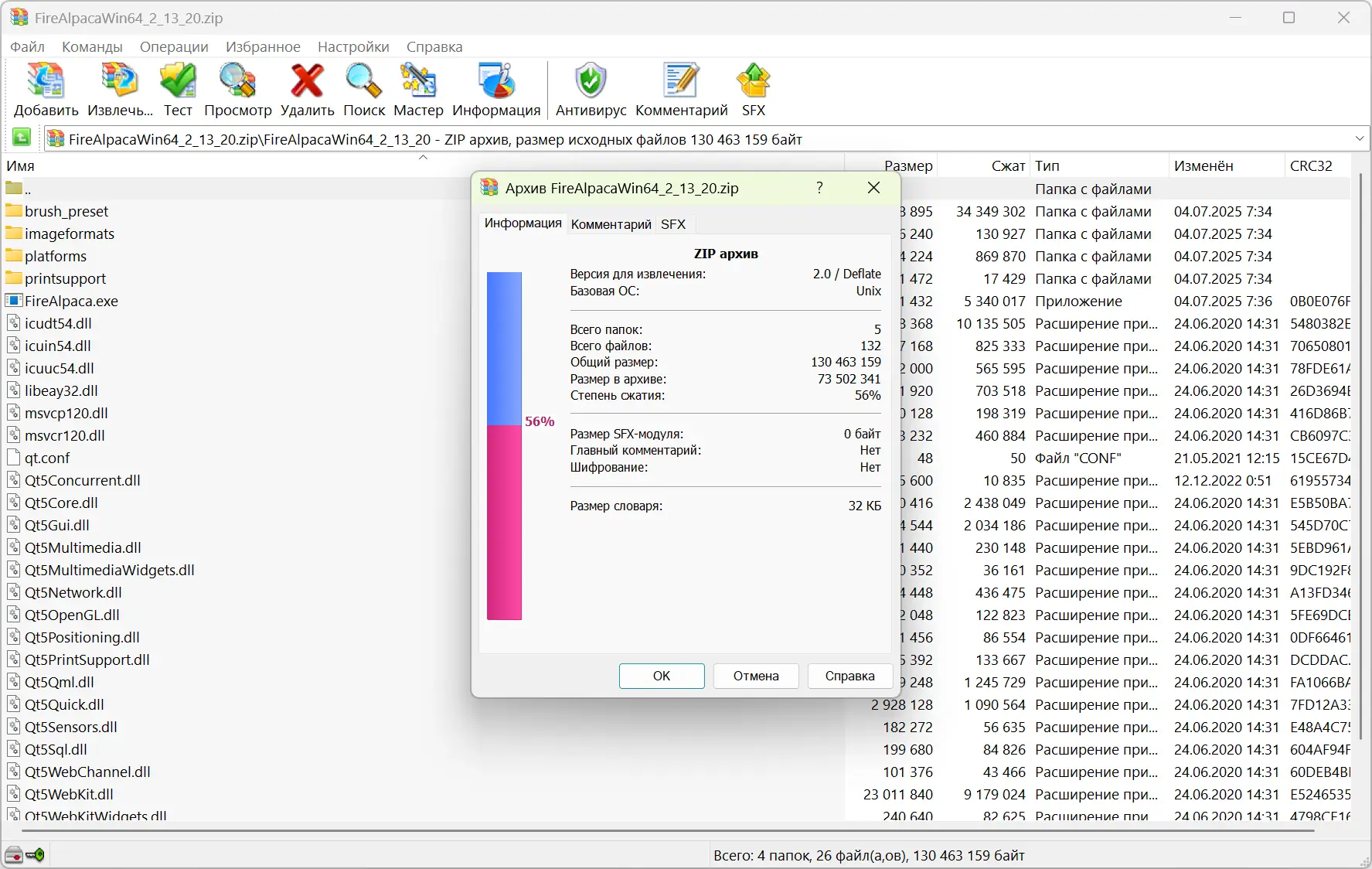Start the Антивирус scan tool
1372x869 pixels.
tap(591, 81)
